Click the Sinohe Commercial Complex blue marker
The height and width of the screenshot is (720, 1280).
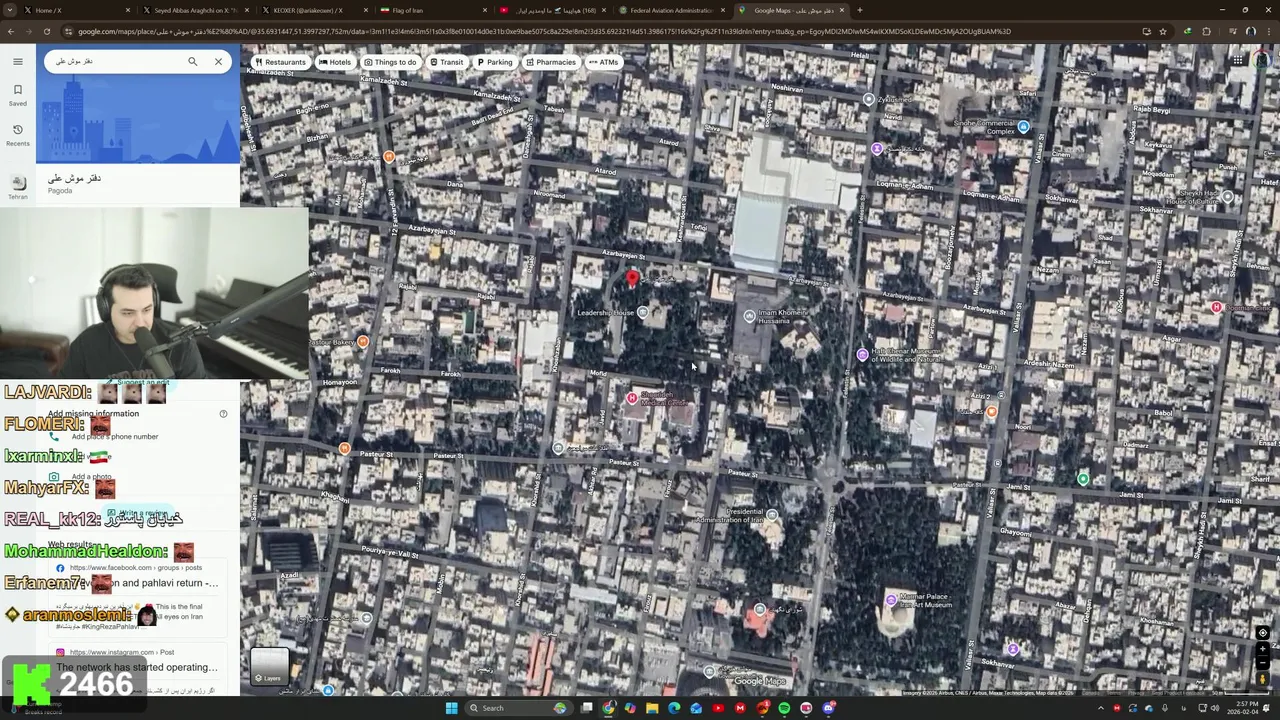coord(1023,127)
